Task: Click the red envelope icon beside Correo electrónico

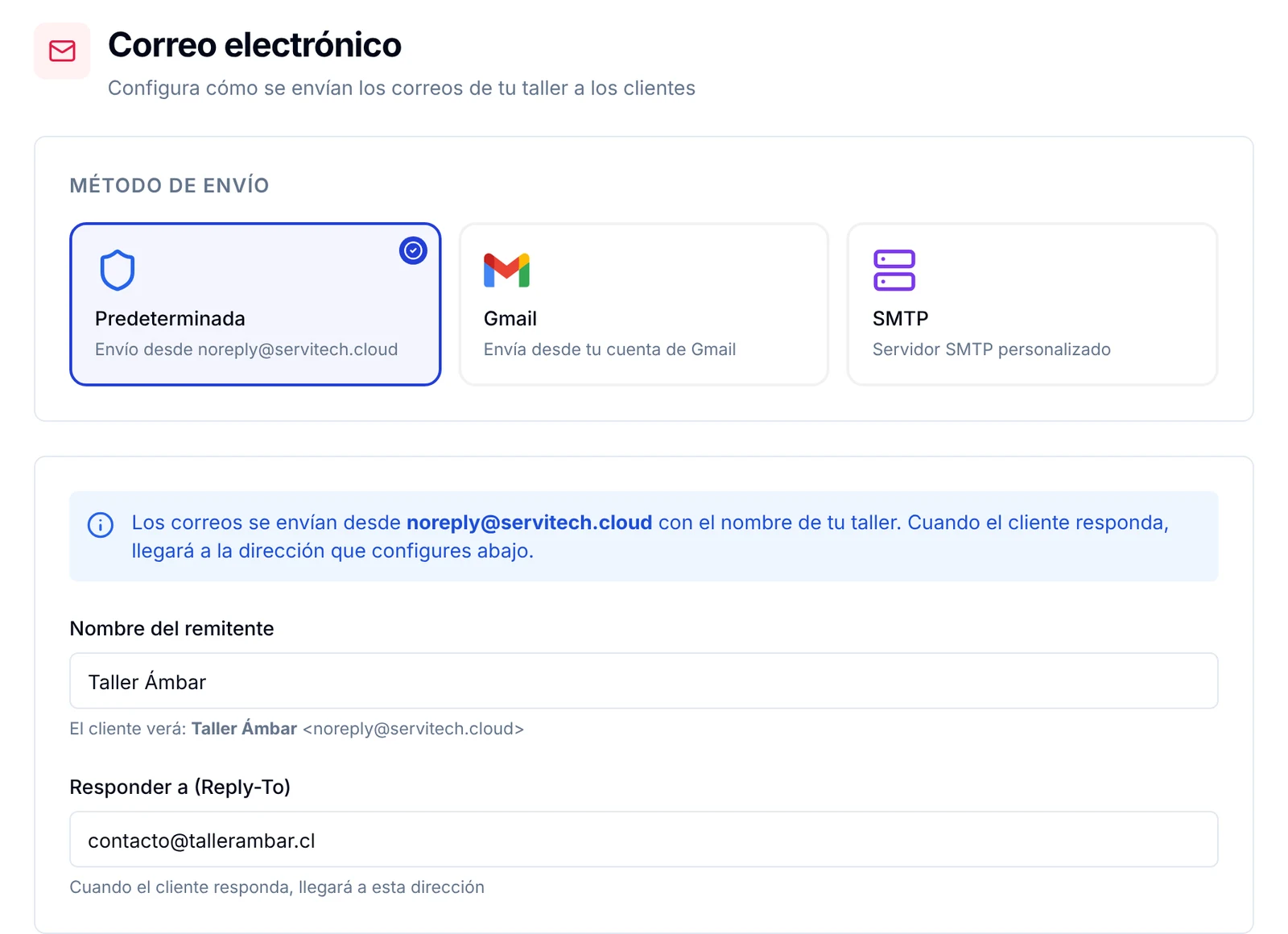Action: [62, 51]
